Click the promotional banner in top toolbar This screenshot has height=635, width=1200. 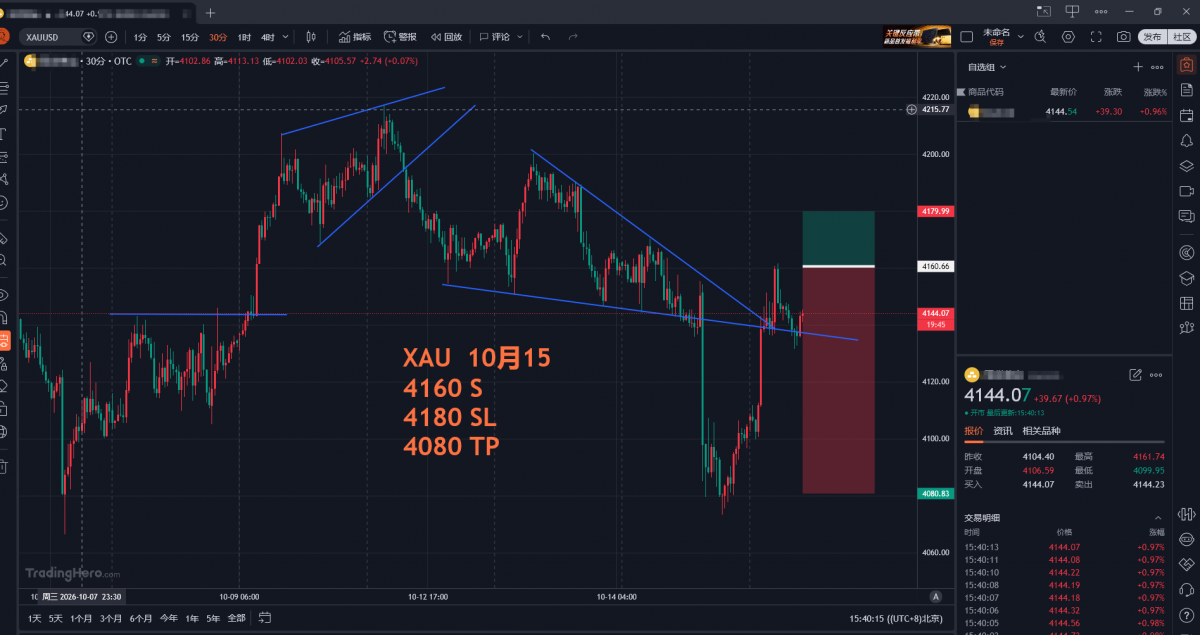[915, 37]
